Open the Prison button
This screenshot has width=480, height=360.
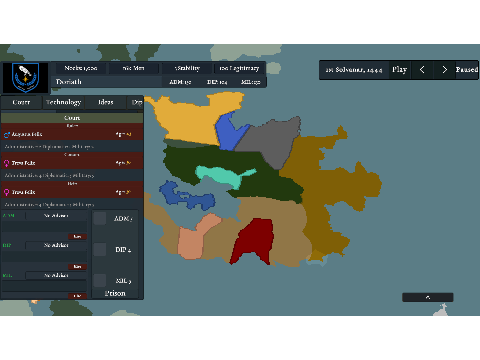pos(115,293)
